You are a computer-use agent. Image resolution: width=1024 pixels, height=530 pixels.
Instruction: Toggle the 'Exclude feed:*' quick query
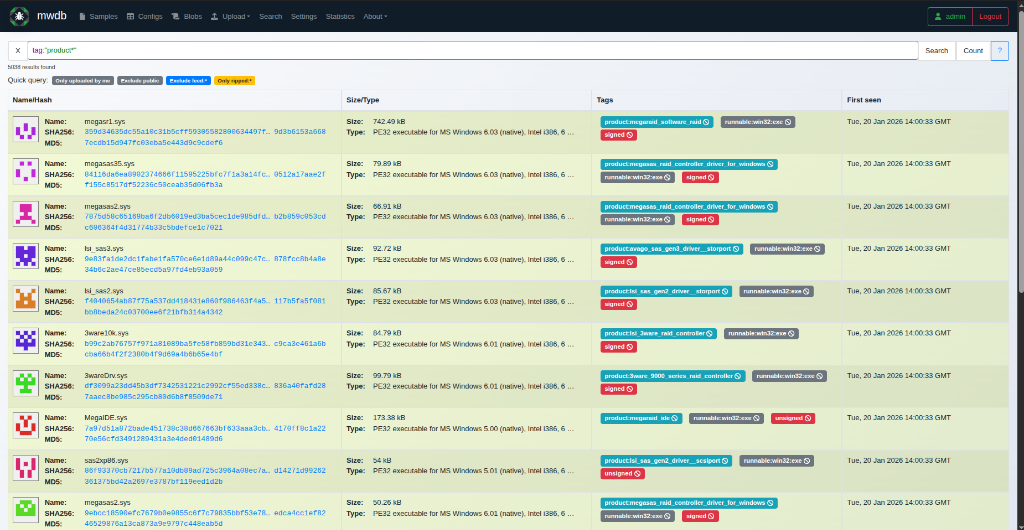pyautogui.click(x=188, y=80)
